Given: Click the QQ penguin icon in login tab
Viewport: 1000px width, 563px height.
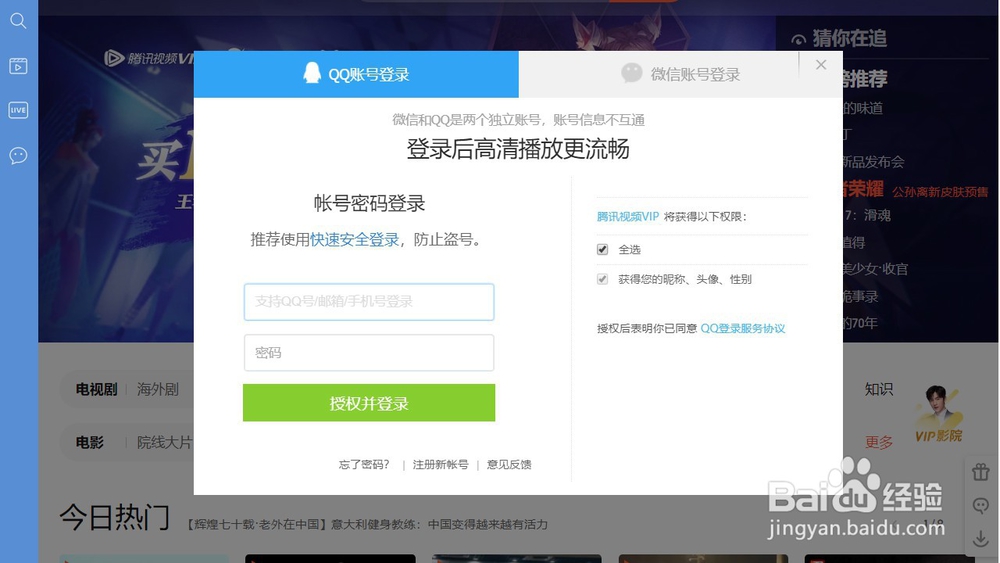Looking at the screenshot, I should (312, 73).
